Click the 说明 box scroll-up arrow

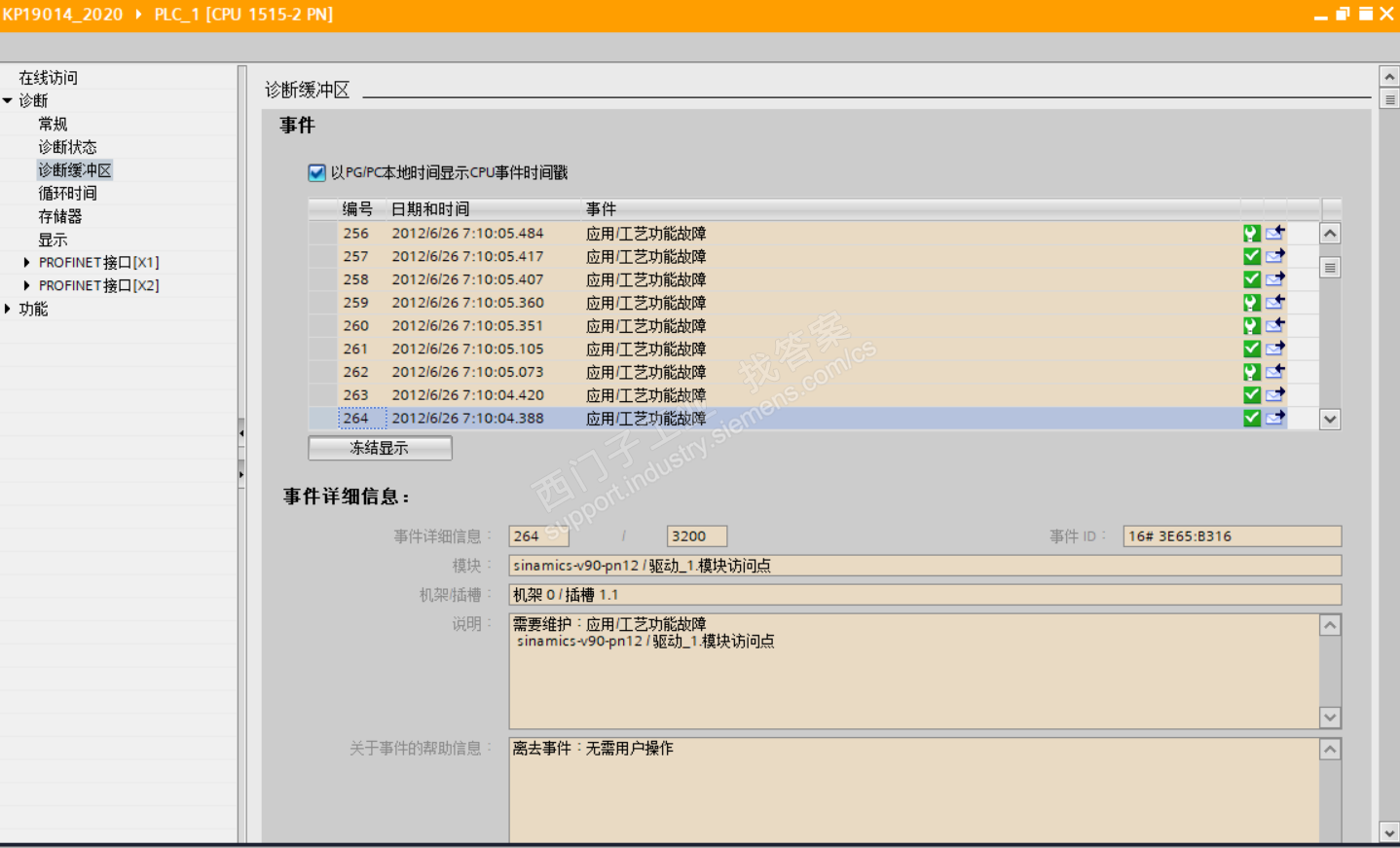point(1330,625)
